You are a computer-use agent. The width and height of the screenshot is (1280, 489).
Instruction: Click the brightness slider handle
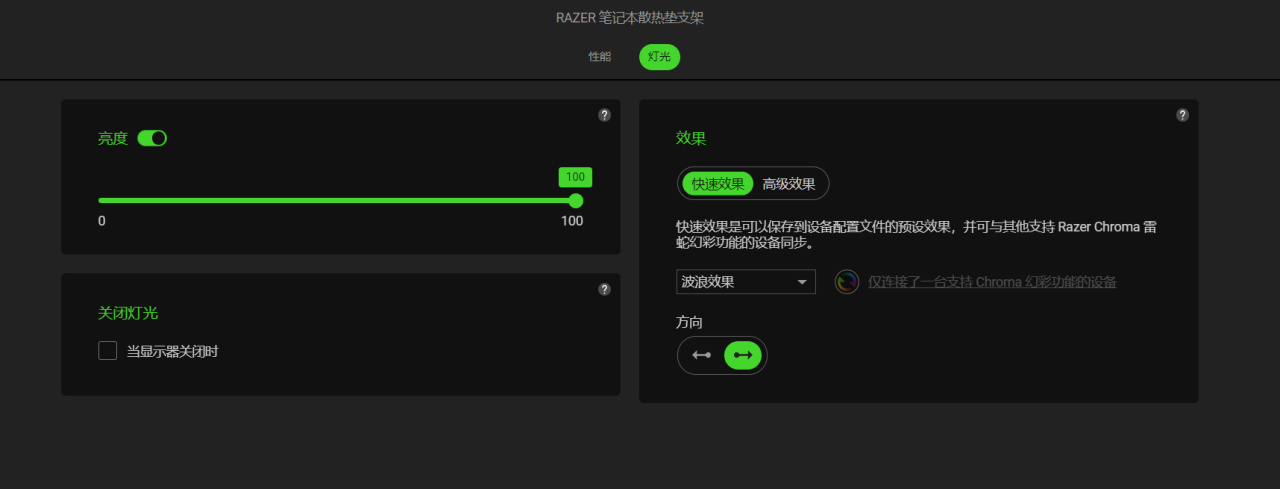tap(575, 200)
